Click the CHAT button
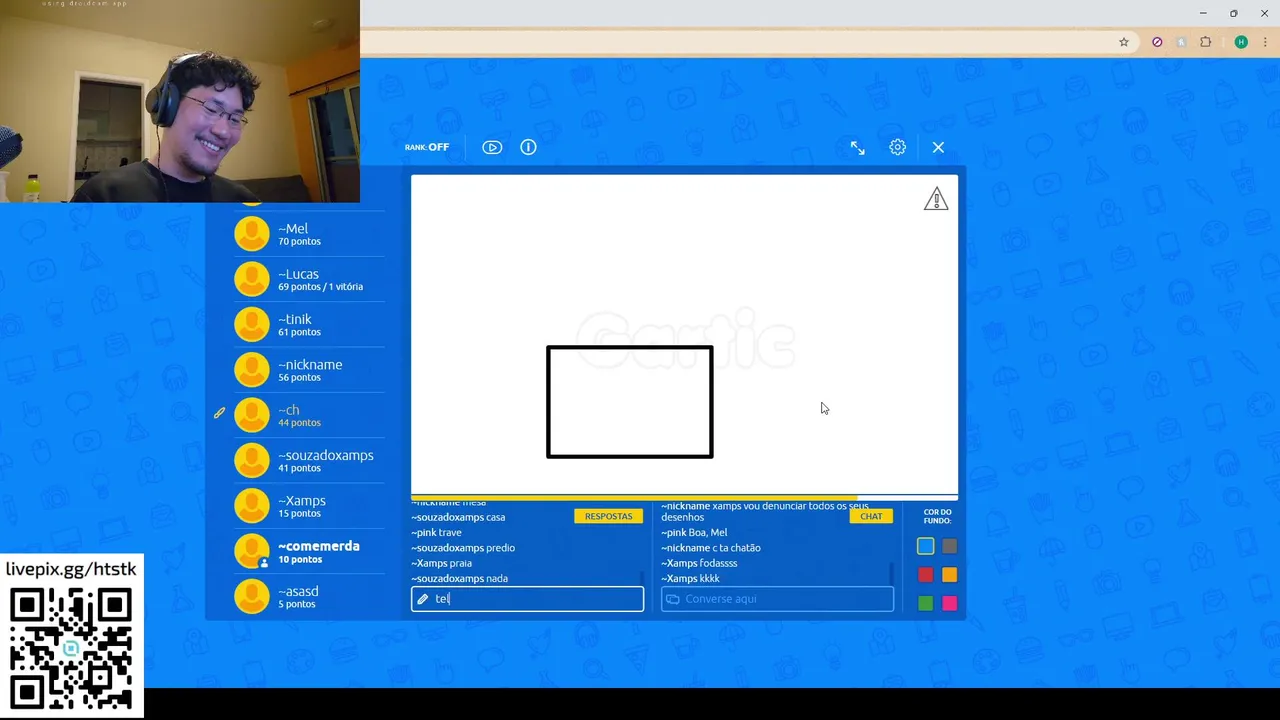 point(871,516)
